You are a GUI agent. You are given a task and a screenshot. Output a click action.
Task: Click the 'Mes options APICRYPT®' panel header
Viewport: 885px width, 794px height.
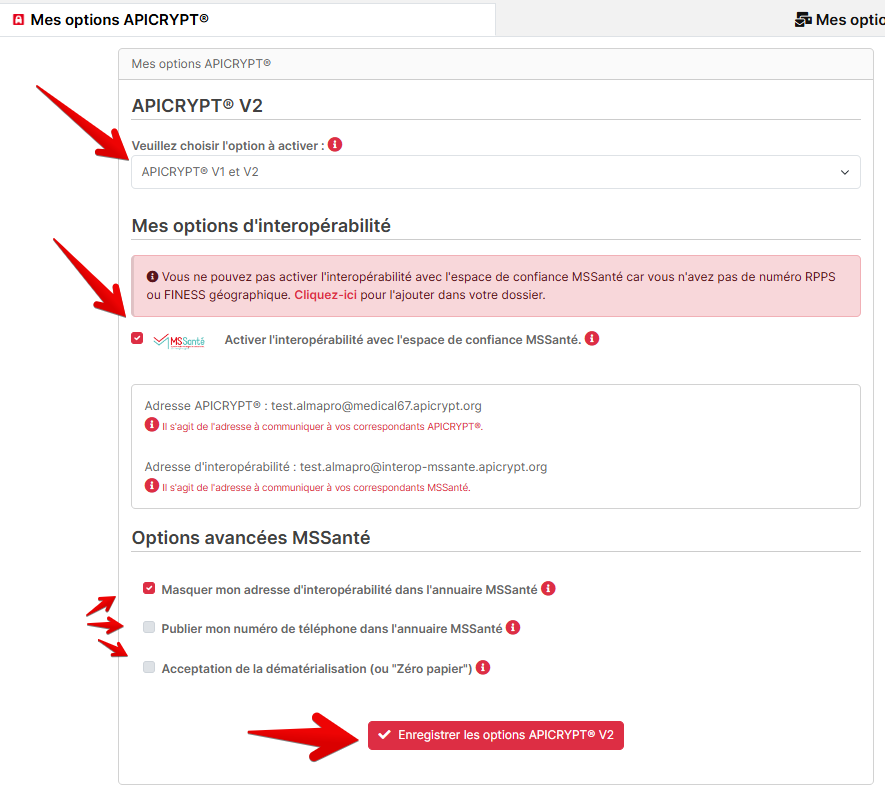click(496, 64)
